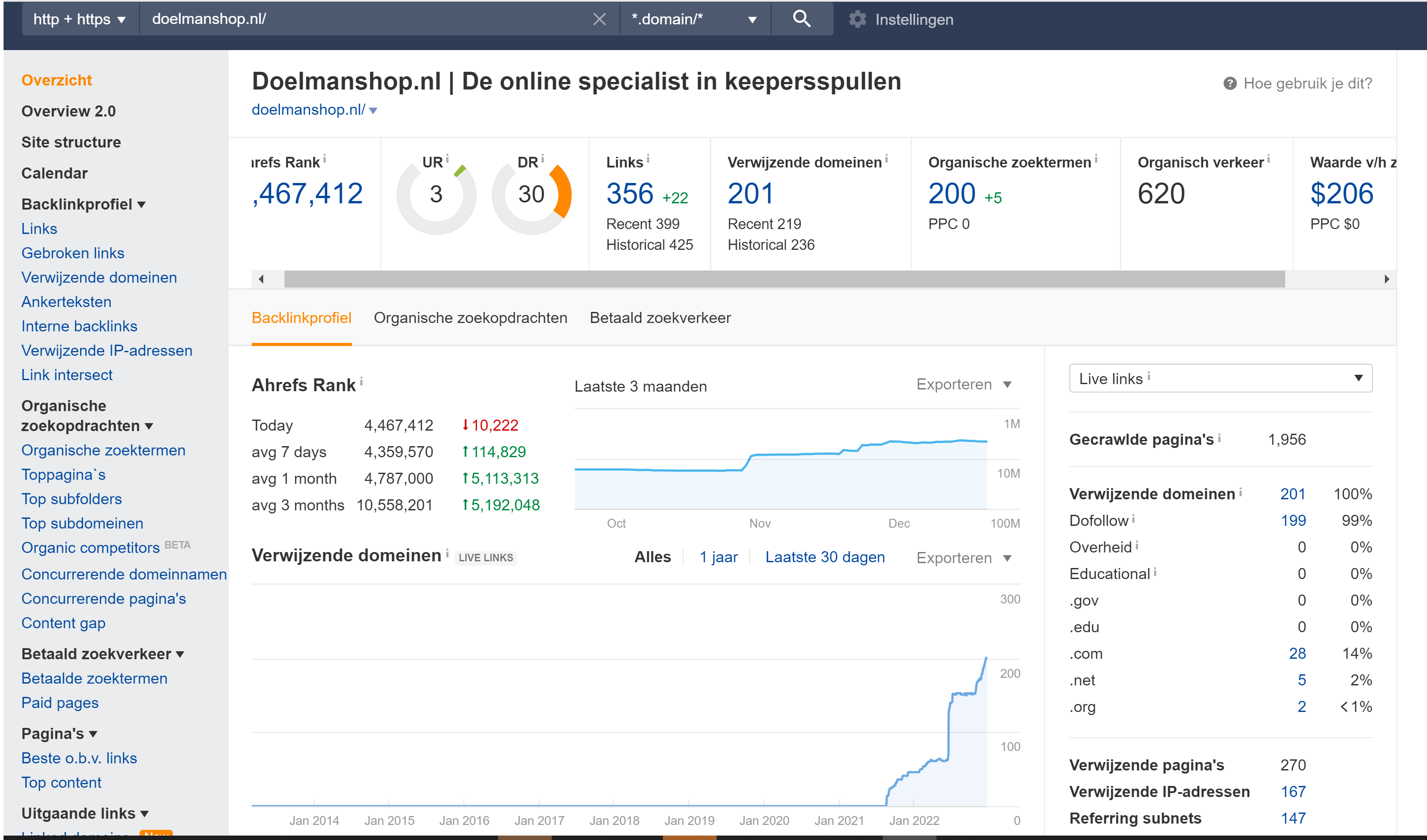Switch to Organische zoekopdrachten tab

[x=470, y=318]
